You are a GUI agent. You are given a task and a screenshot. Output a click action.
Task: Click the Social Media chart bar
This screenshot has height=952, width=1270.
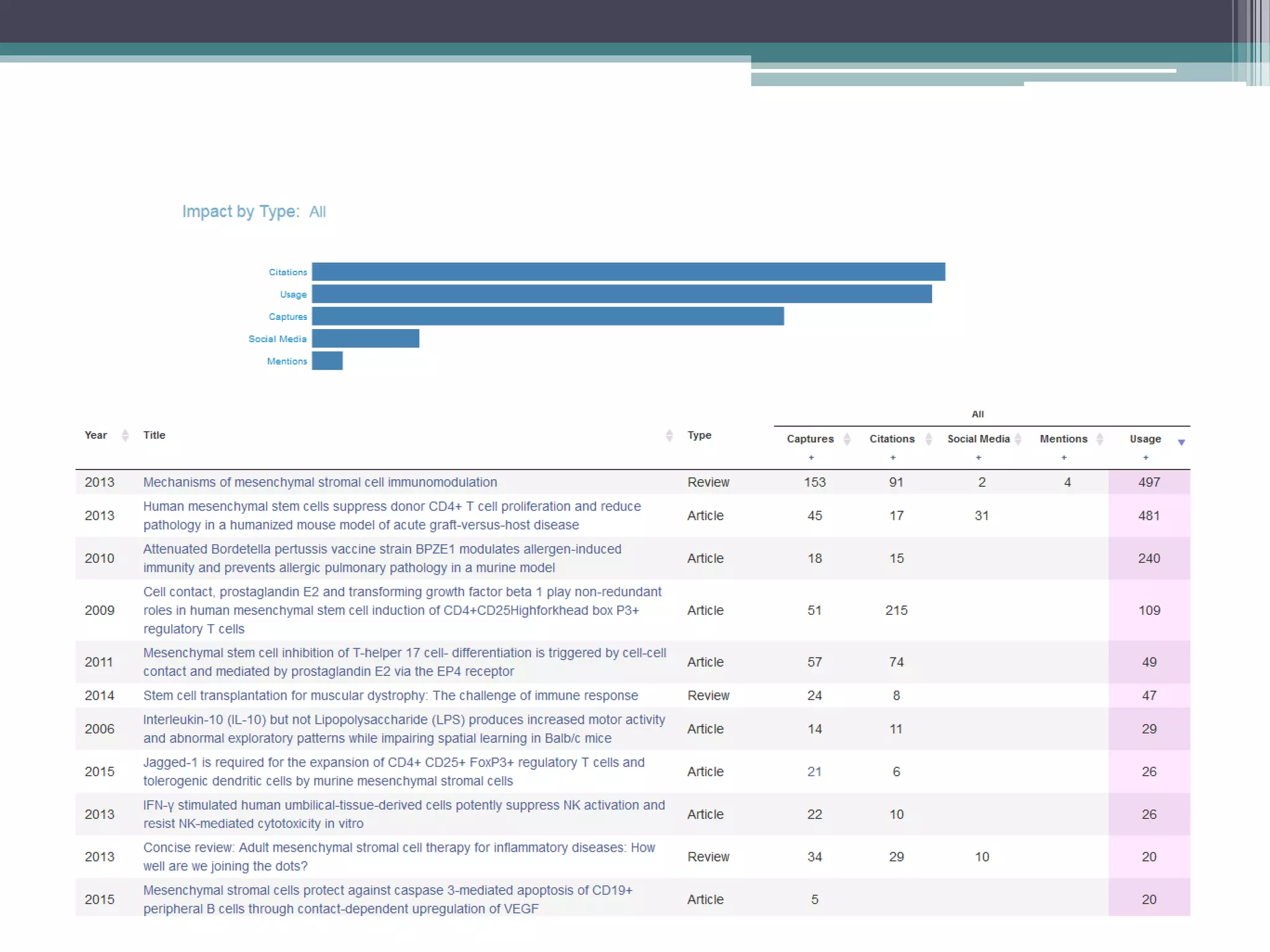point(365,339)
